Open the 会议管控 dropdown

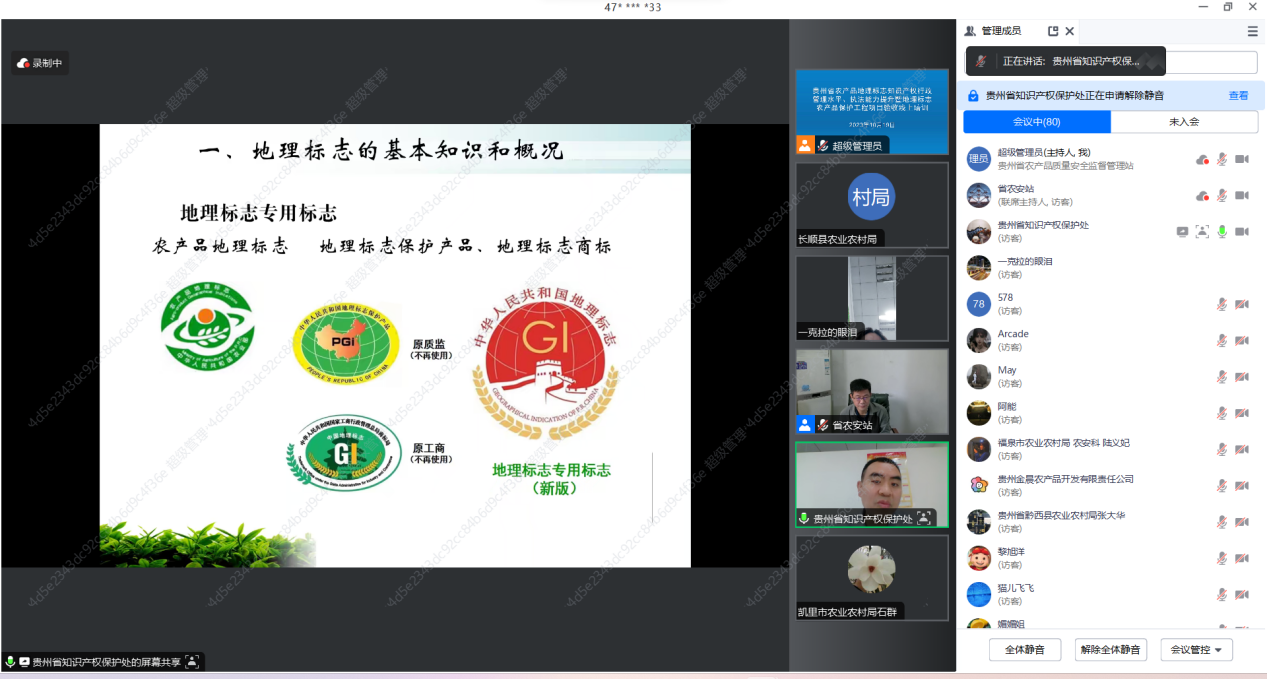point(1196,650)
